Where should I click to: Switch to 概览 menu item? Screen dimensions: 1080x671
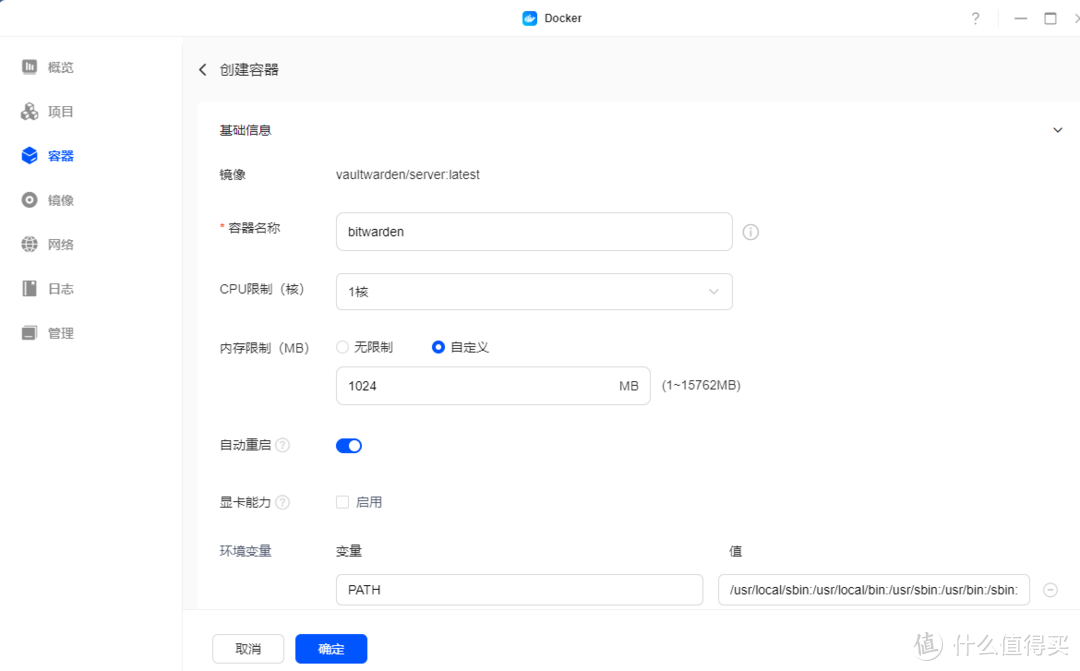pyautogui.click(x=61, y=67)
